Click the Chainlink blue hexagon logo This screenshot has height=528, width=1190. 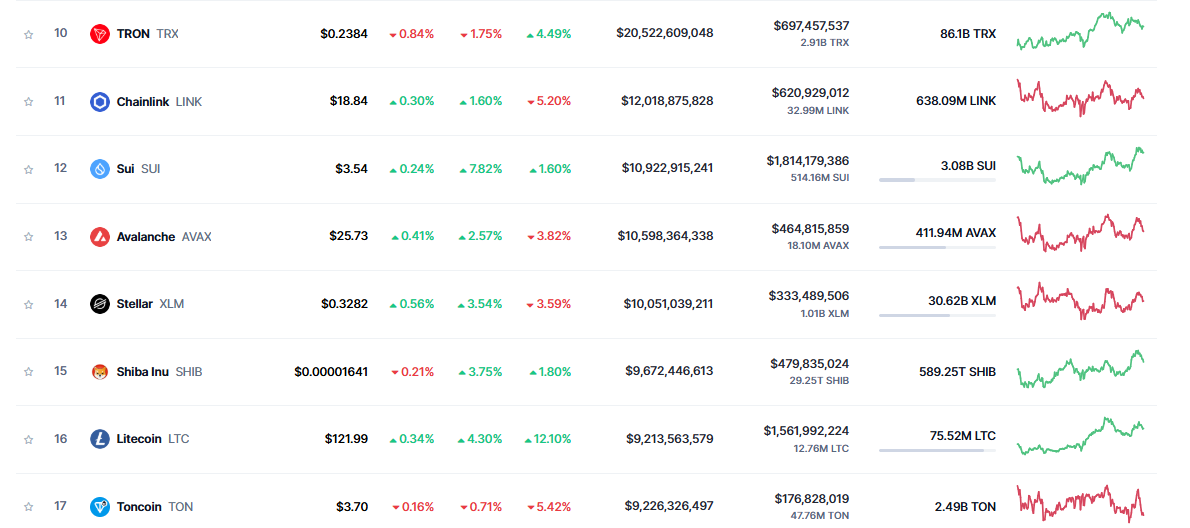click(100, 102)
